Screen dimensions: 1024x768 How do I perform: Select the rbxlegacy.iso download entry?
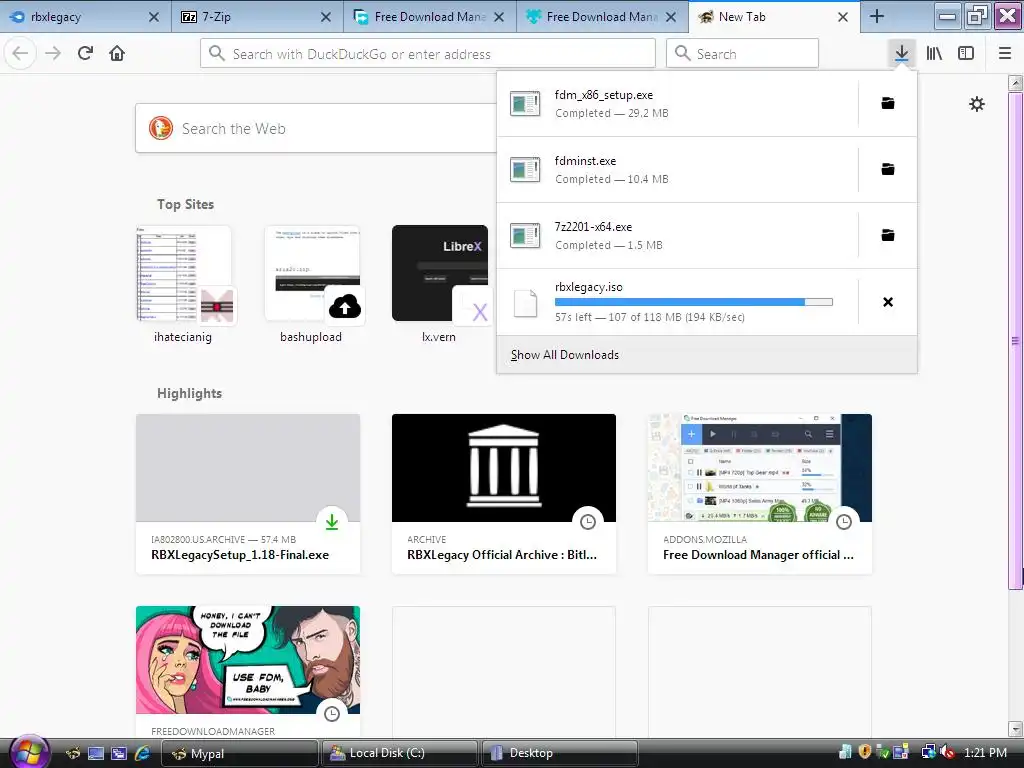point(677,302)
